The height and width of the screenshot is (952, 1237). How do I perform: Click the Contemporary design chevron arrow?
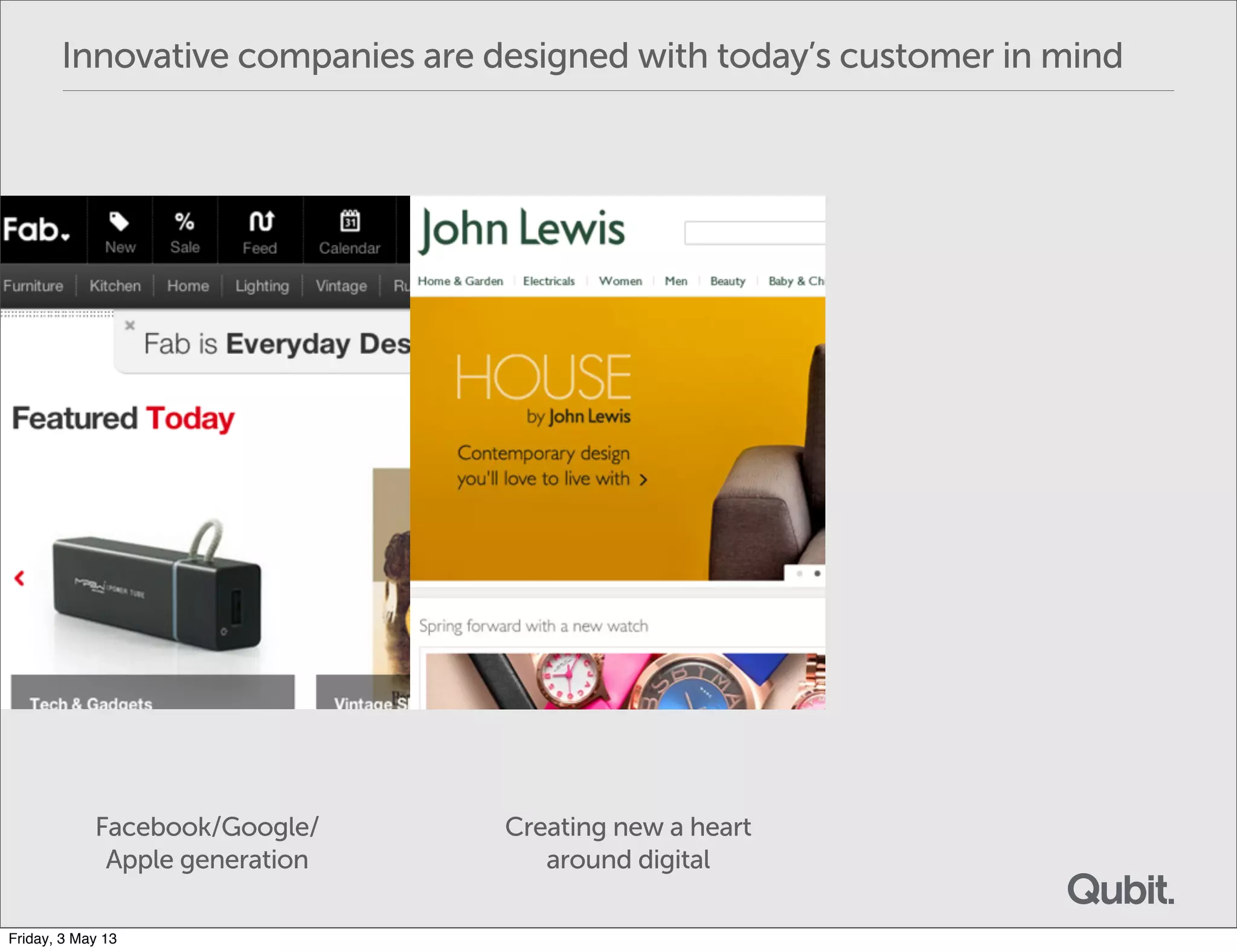643,480
